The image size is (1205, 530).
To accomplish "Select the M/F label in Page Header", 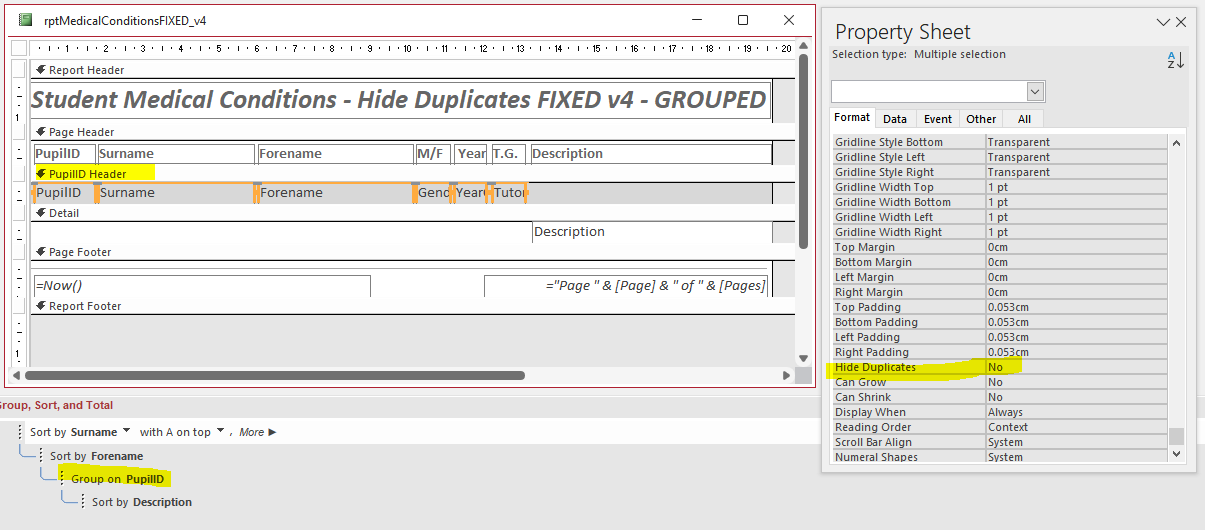I will pos(433,154).
